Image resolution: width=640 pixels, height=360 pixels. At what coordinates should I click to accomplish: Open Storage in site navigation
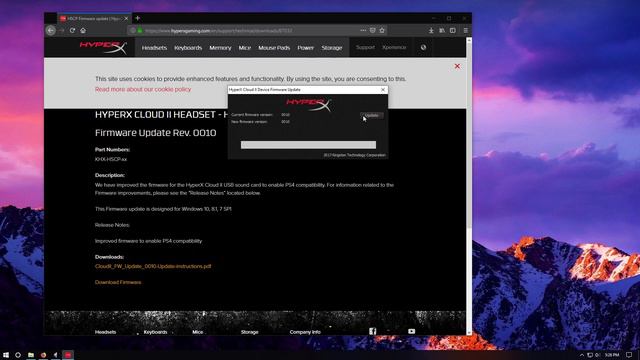click(x=332, y=48)
